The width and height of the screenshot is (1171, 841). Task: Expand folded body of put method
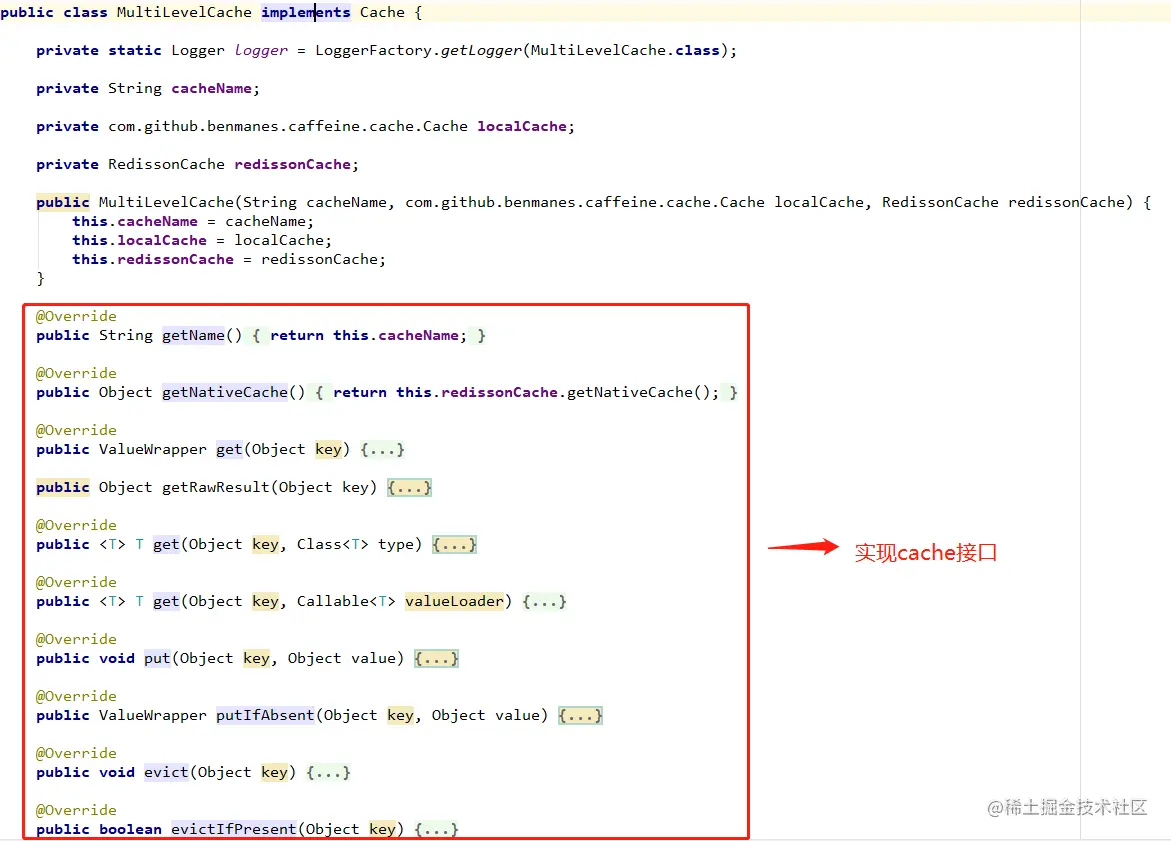[436, 659]
